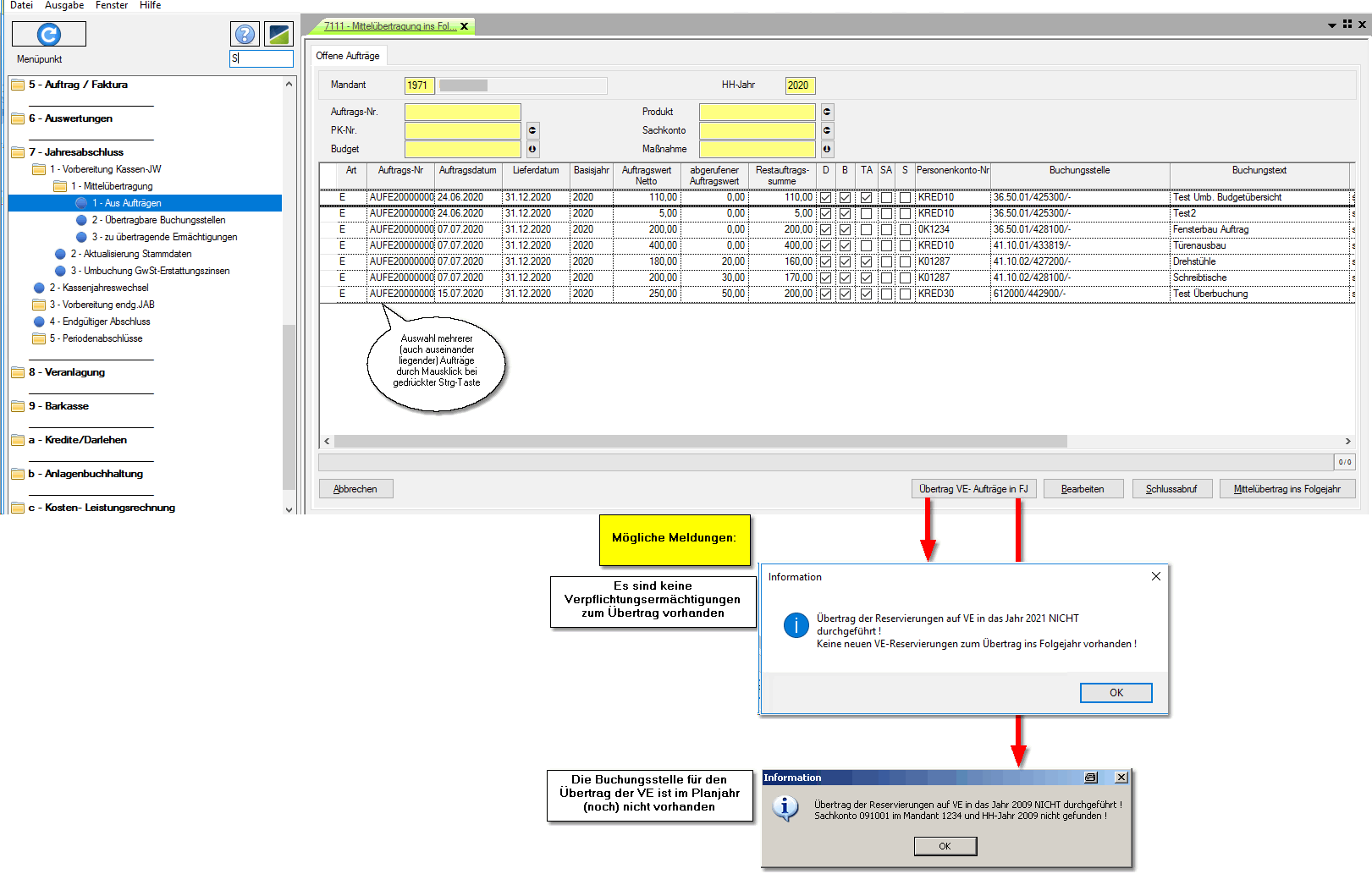Open lookup button next to Produkt field
This screenshot has width=1372, height=874.
(827, 112)
